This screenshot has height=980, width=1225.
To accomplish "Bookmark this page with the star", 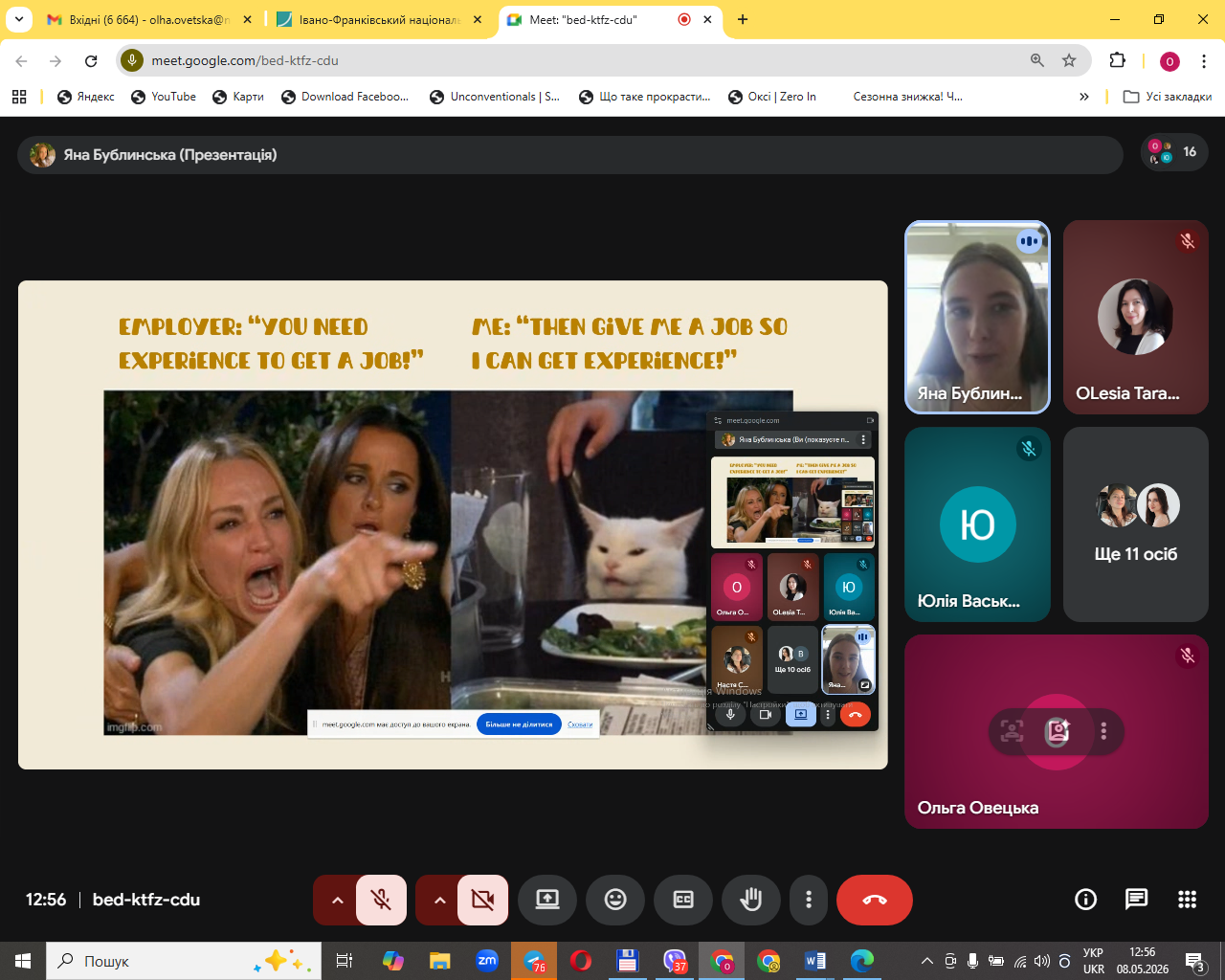I will (1069, 60).
